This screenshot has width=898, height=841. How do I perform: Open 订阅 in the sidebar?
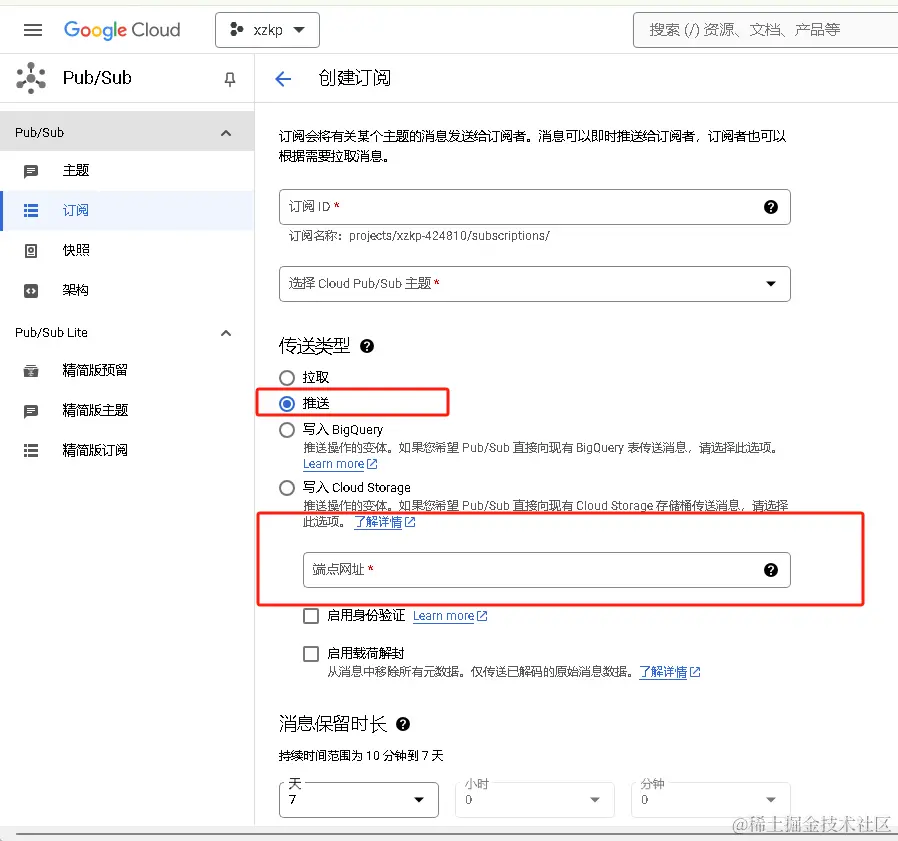[127, 210]
